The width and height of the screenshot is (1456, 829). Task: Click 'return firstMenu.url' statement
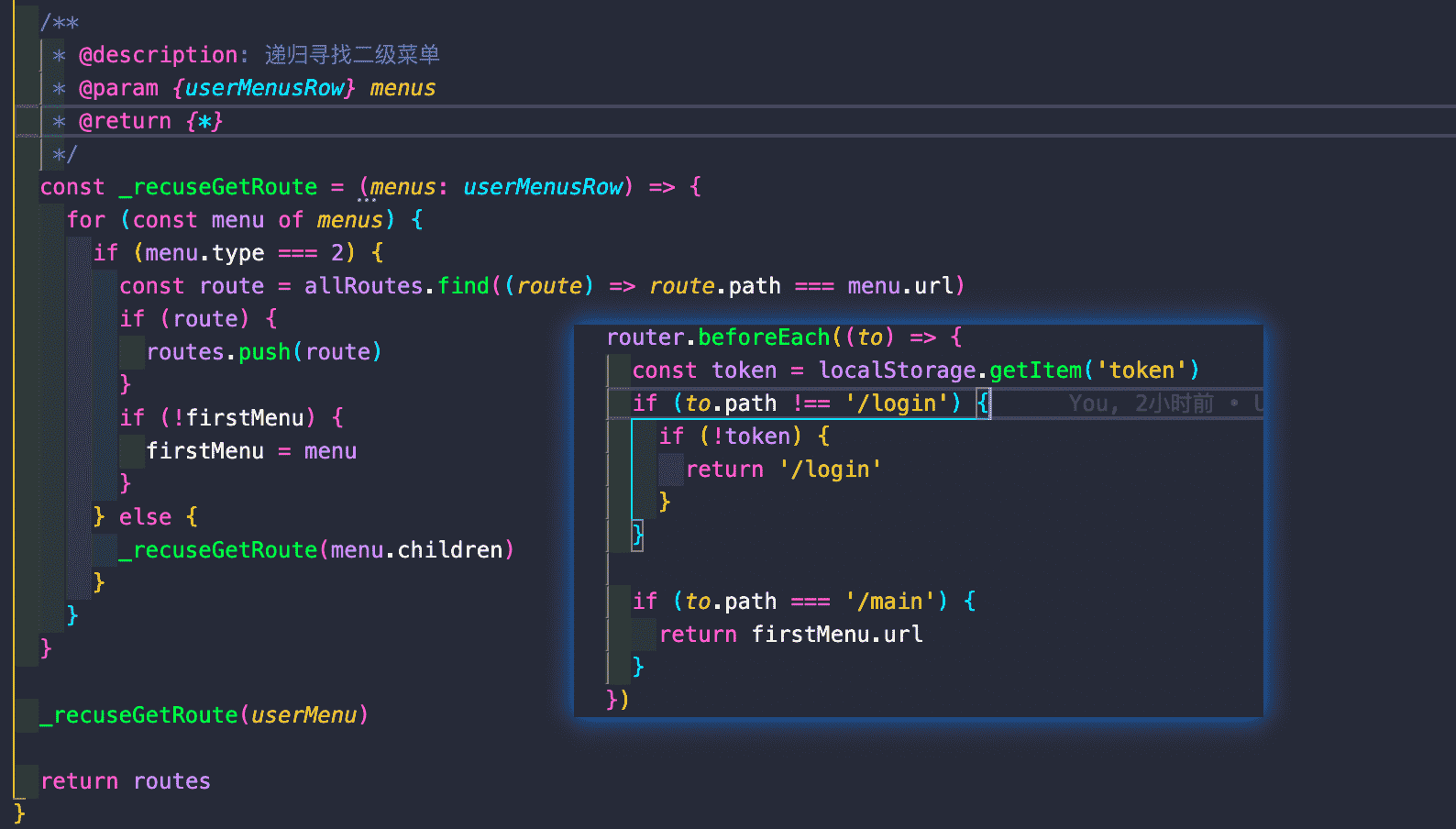pos(791,635)
